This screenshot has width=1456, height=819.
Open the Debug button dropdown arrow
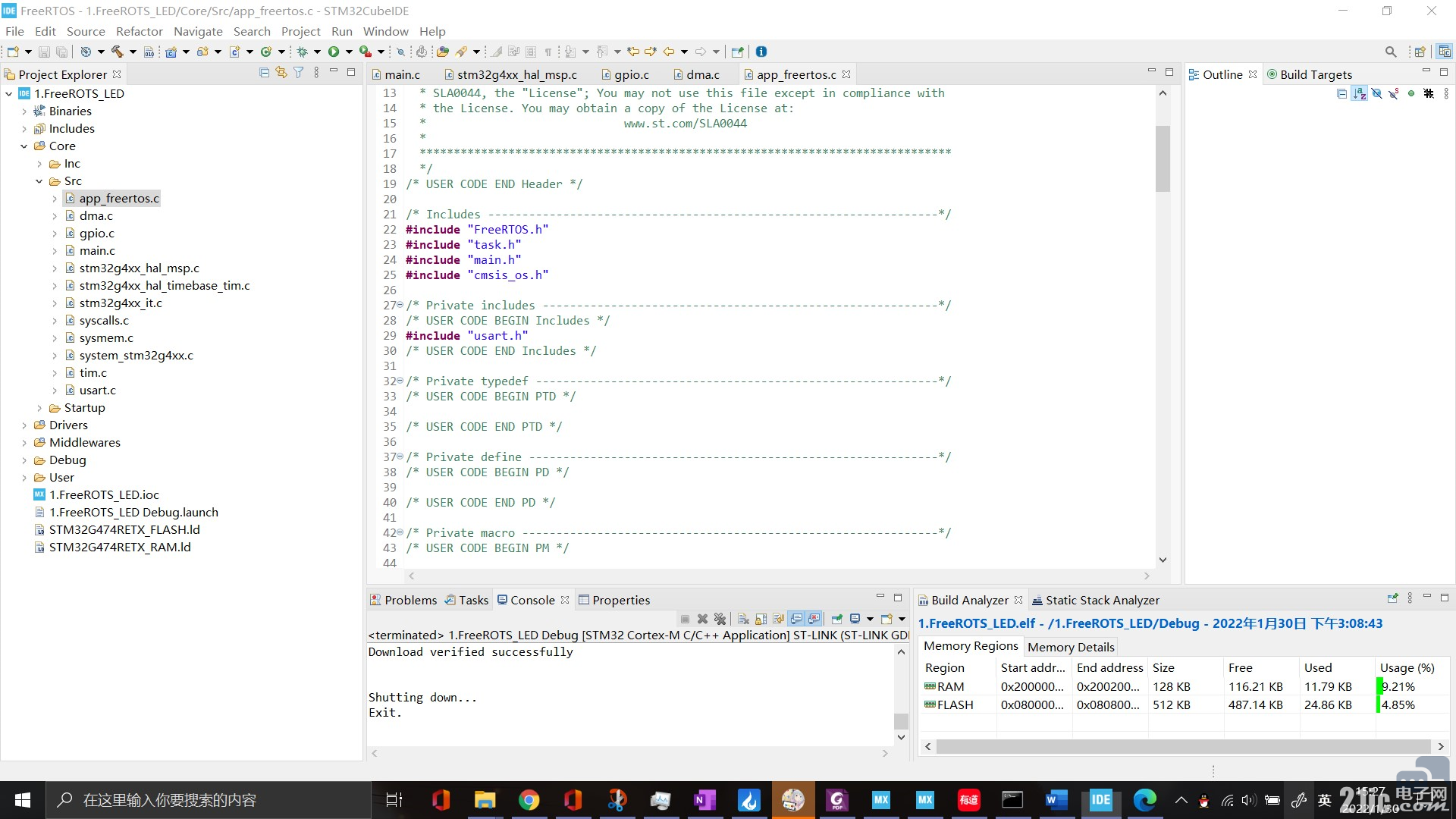tap(317, 52)
